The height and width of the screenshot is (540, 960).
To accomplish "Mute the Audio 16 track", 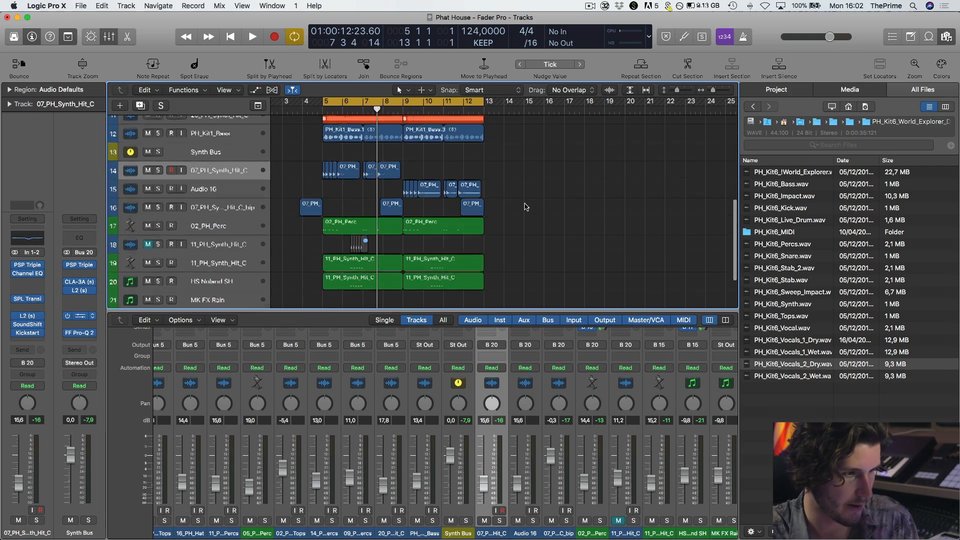I will (x=148, y=189).
